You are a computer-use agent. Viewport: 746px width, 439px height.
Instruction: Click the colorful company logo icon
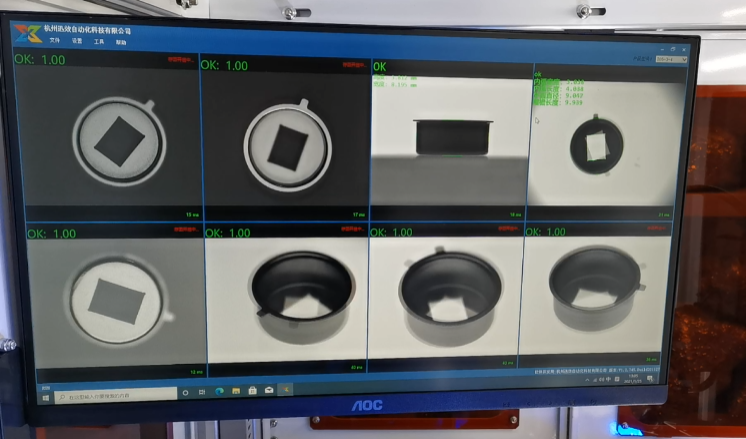coord(28,33)
